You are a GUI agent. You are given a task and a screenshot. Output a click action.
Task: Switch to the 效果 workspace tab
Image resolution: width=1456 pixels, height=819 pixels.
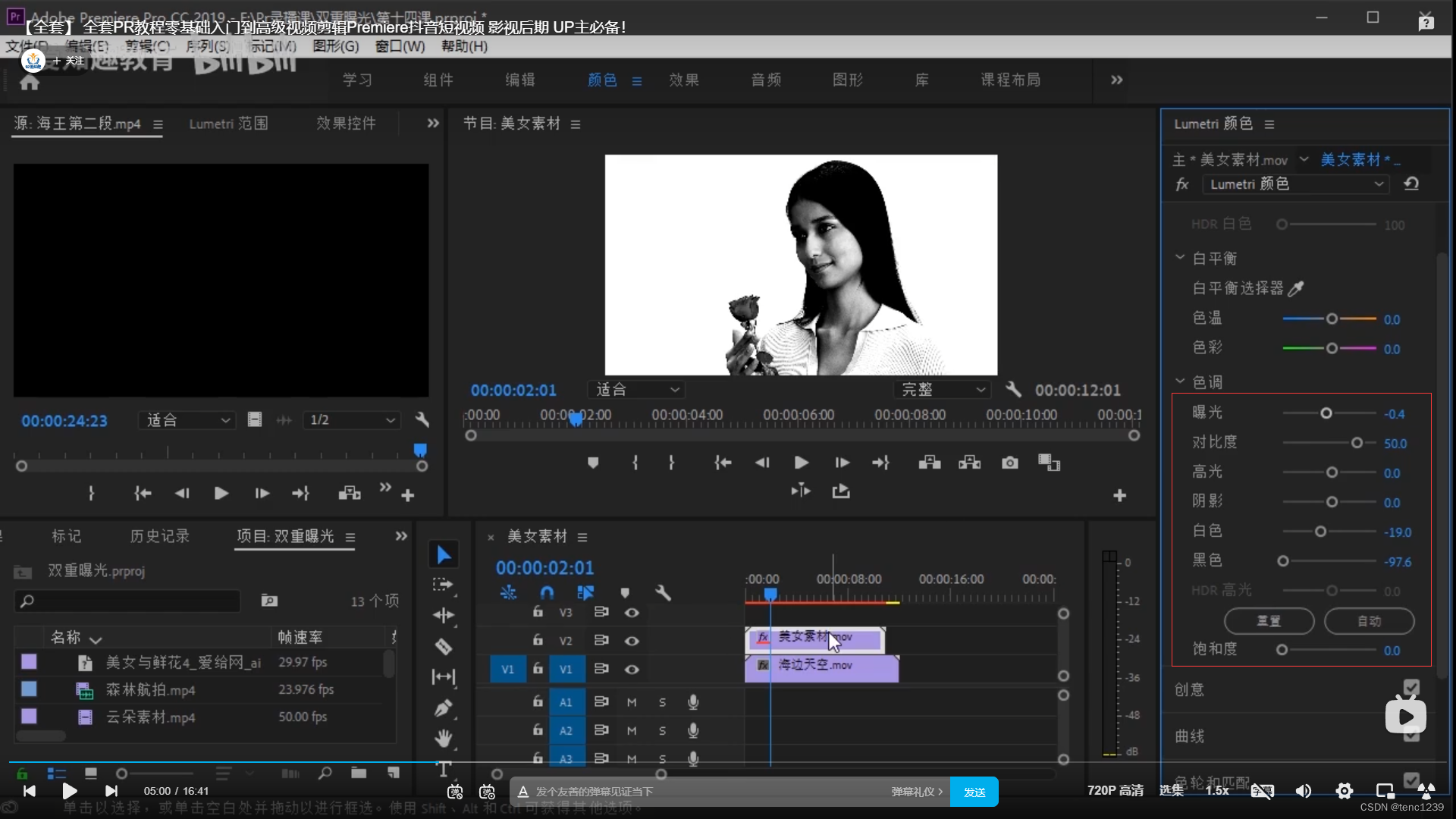point(683,80)
